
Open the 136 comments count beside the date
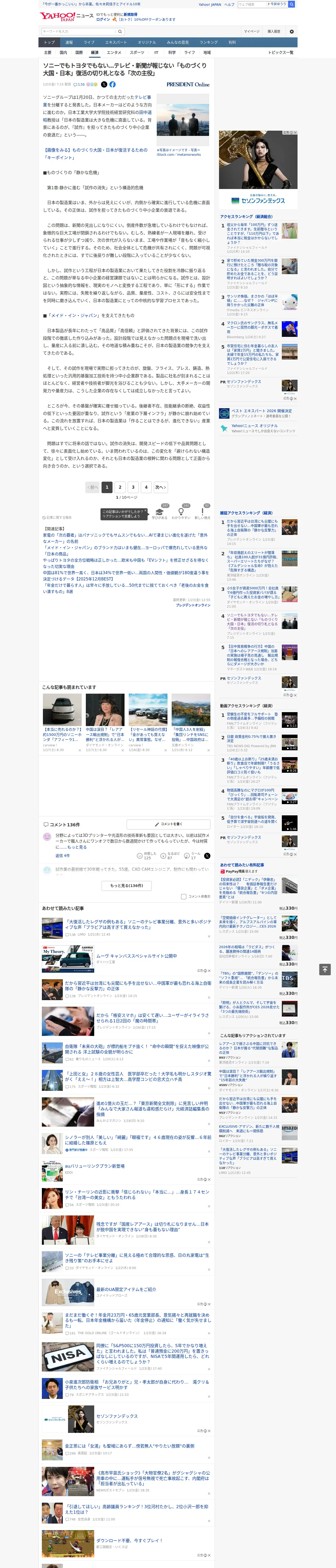pyautogui.click(x=79, y=85)
